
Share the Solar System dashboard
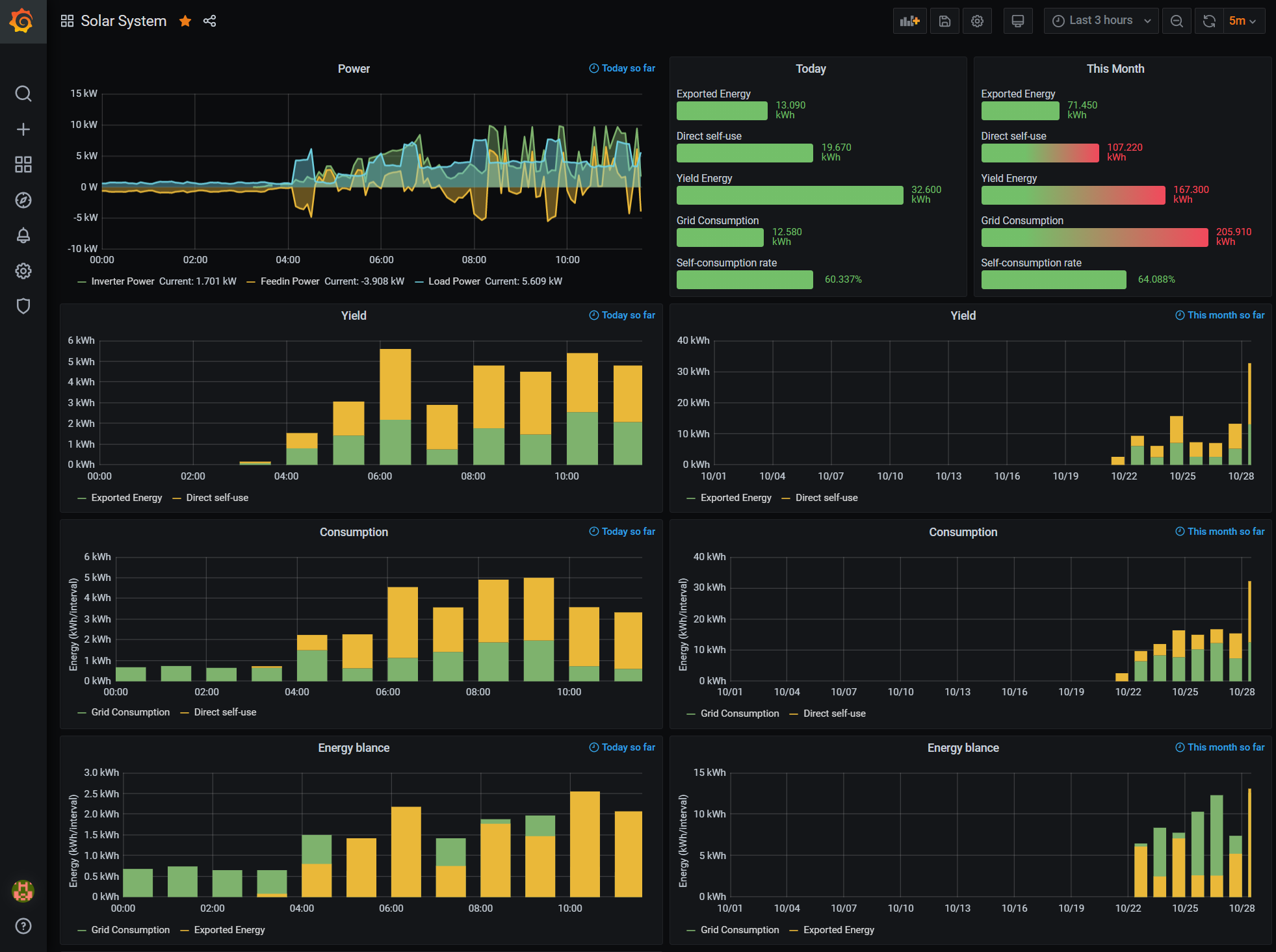click(x=209, y=21)
